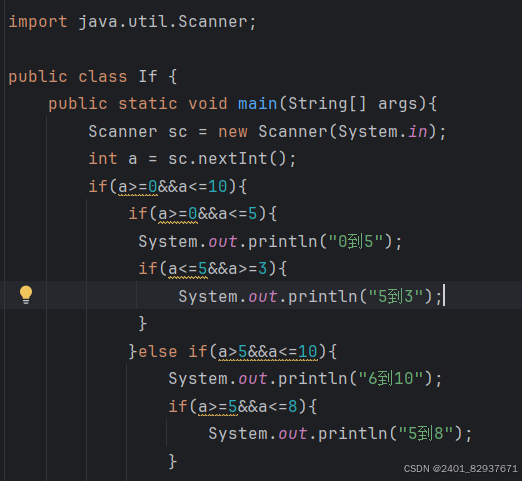The width and height of the screenshot is (522, 481).
Task: Click the italic in field of System.in
Action: (x=418, y=131)
